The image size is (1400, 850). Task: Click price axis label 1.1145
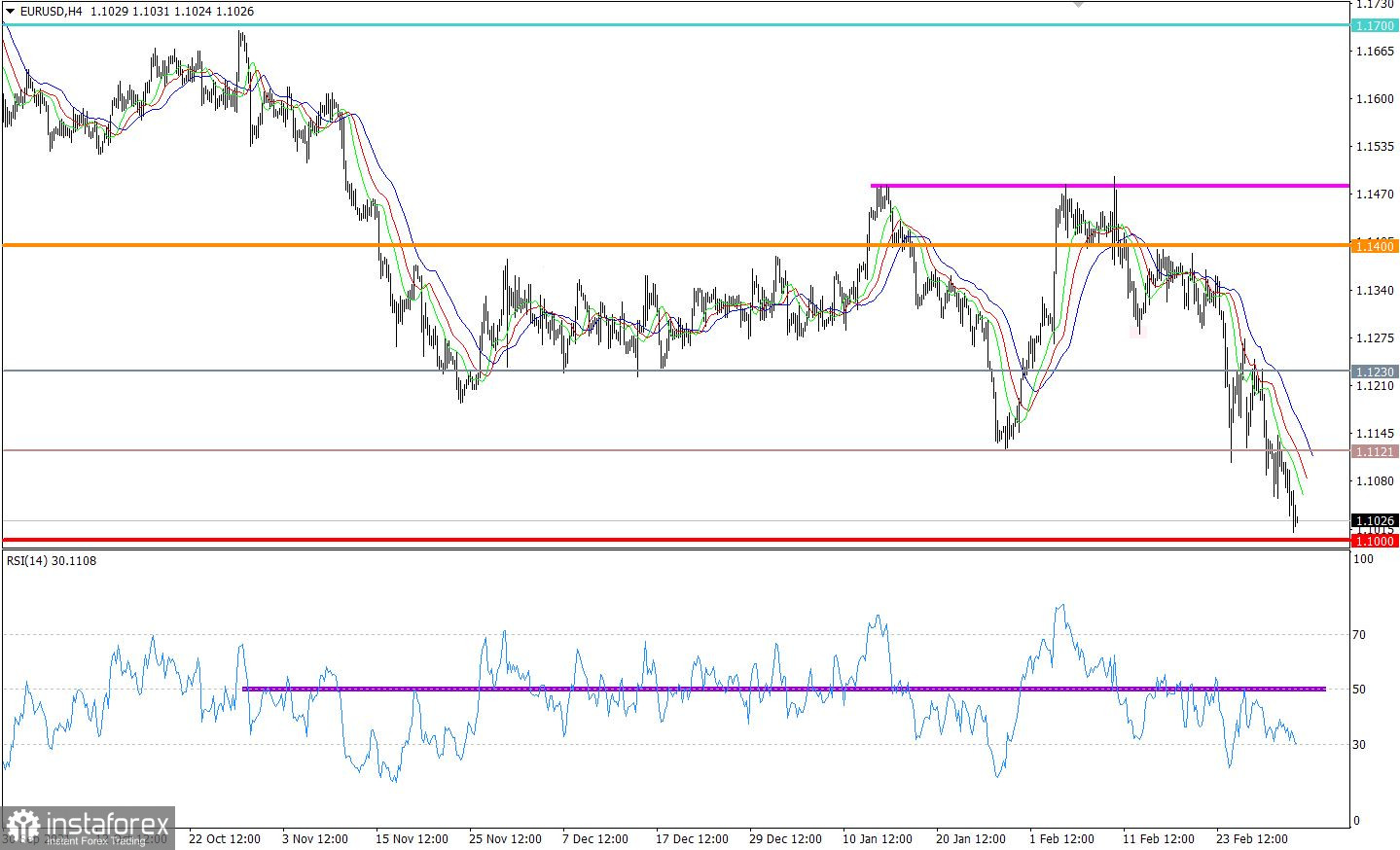click(1375, 434)
